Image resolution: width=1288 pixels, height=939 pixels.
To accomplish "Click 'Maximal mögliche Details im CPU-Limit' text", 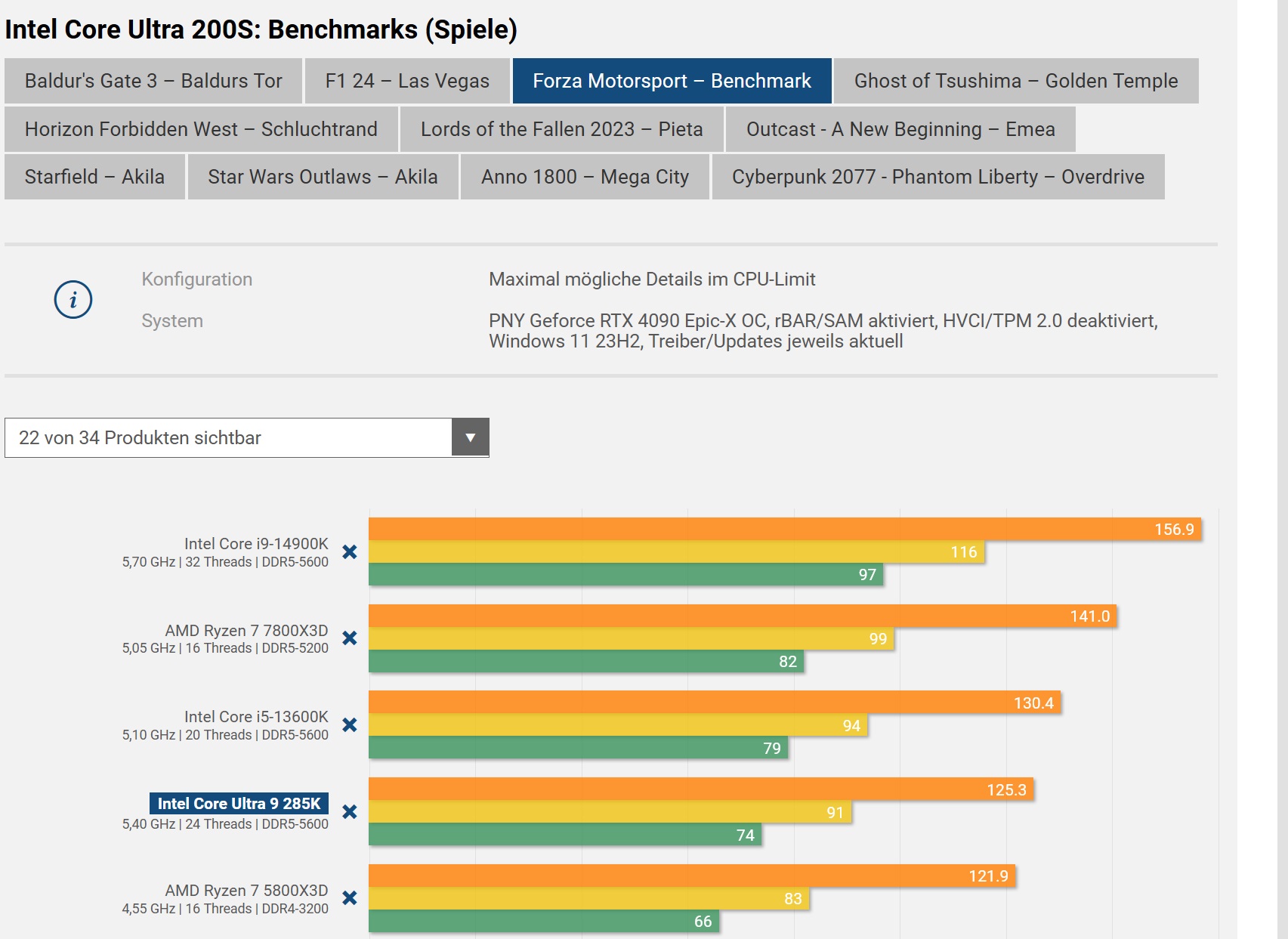I will (x=652, y=280).
